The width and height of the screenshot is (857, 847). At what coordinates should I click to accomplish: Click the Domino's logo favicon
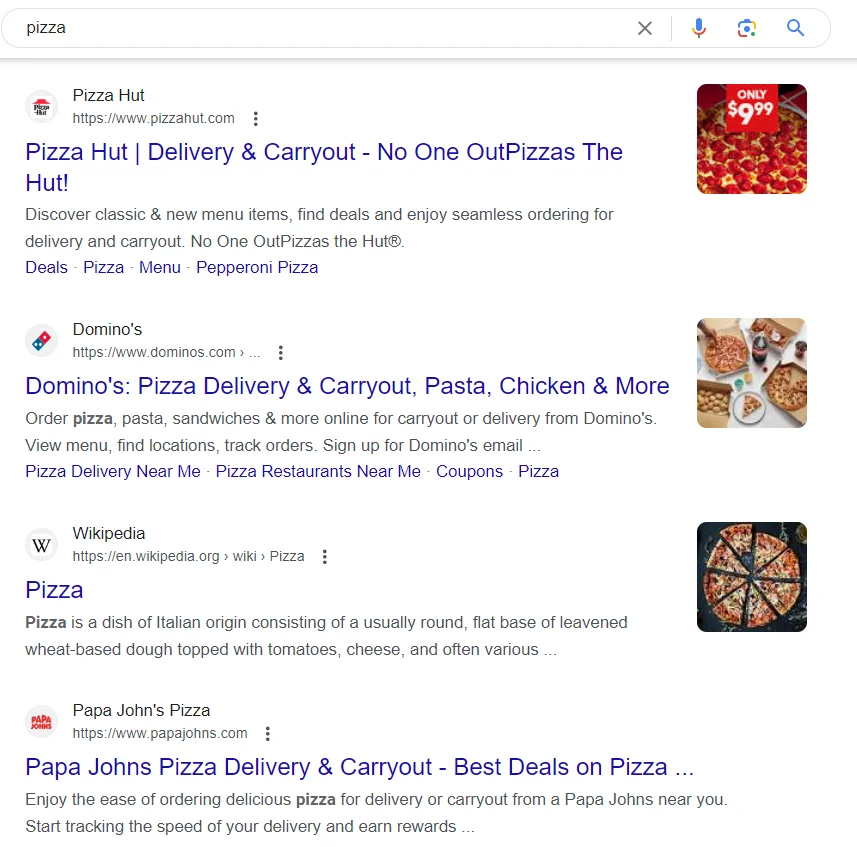[41, 340]
